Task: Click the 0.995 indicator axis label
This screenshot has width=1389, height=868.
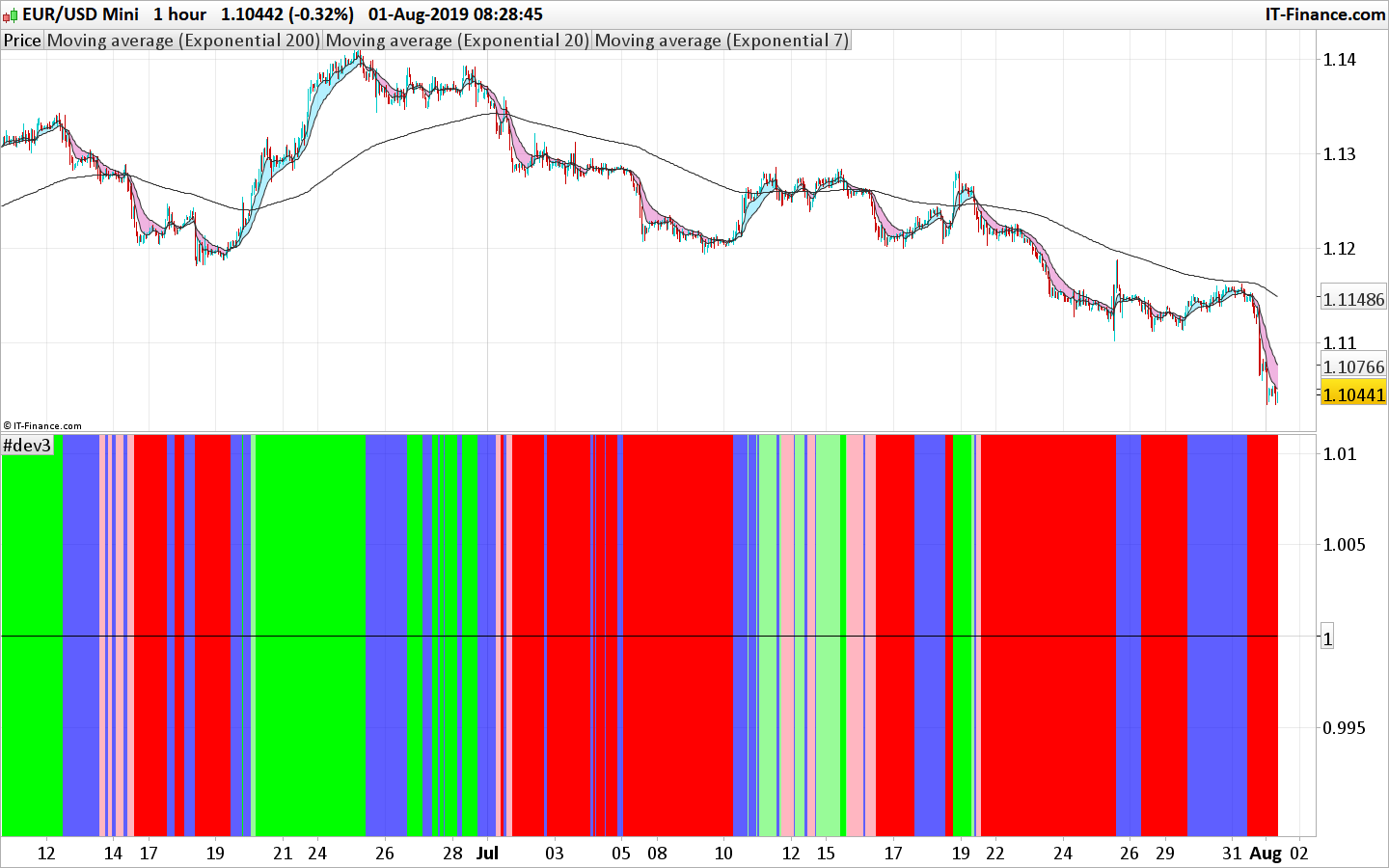Action: (1345, 728)
